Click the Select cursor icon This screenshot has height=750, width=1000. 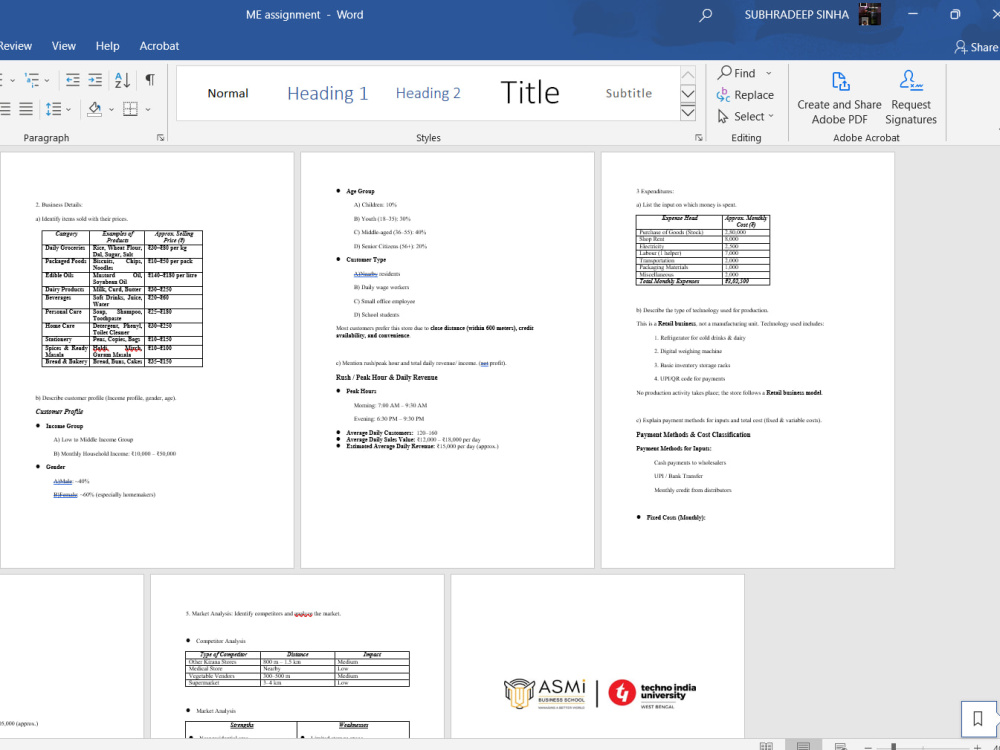[723, 117]
